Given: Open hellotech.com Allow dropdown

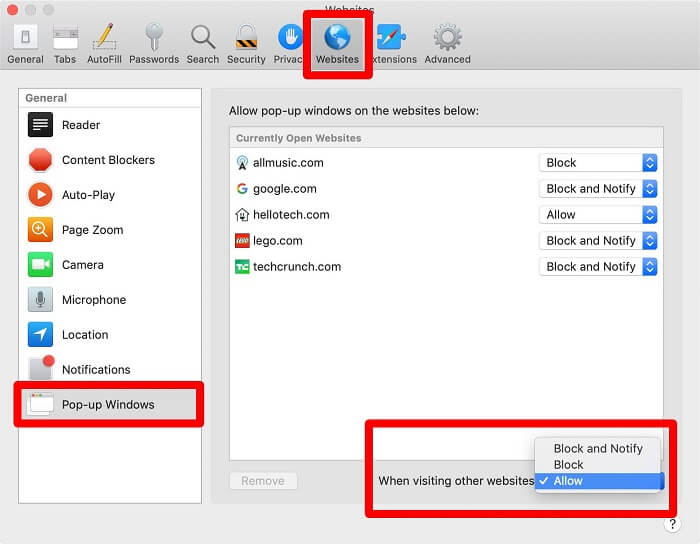Looking at the screenshot, I should tap(598, 215).
